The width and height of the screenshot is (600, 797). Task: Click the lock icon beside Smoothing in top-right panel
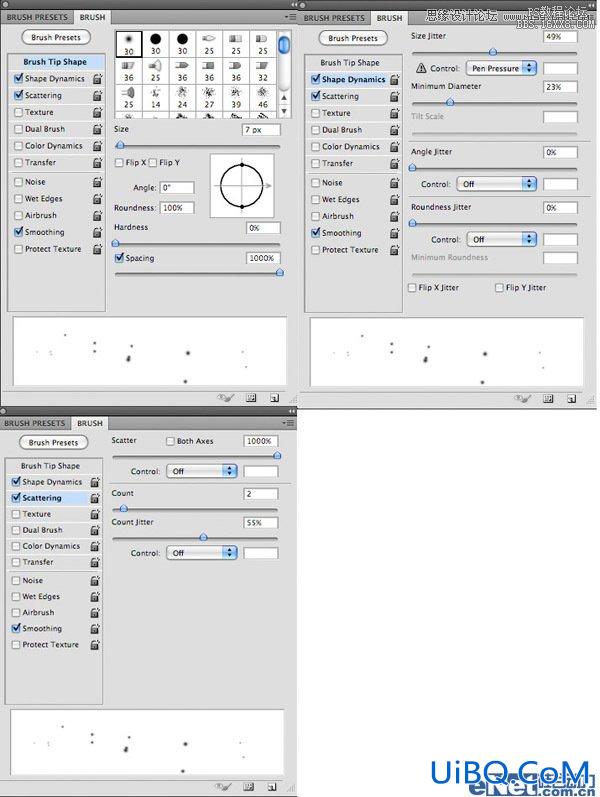tap(395, 233)
